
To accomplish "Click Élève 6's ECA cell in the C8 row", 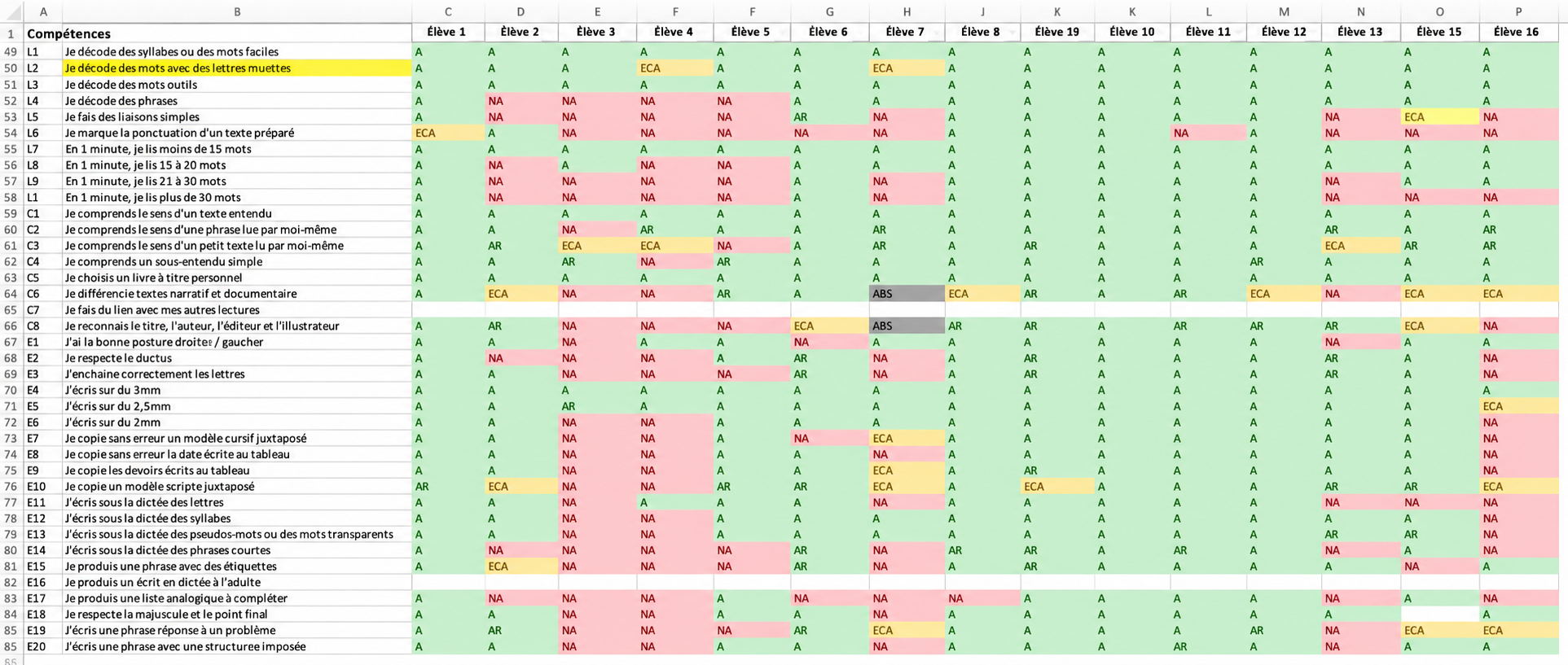I will pos(829,326).
